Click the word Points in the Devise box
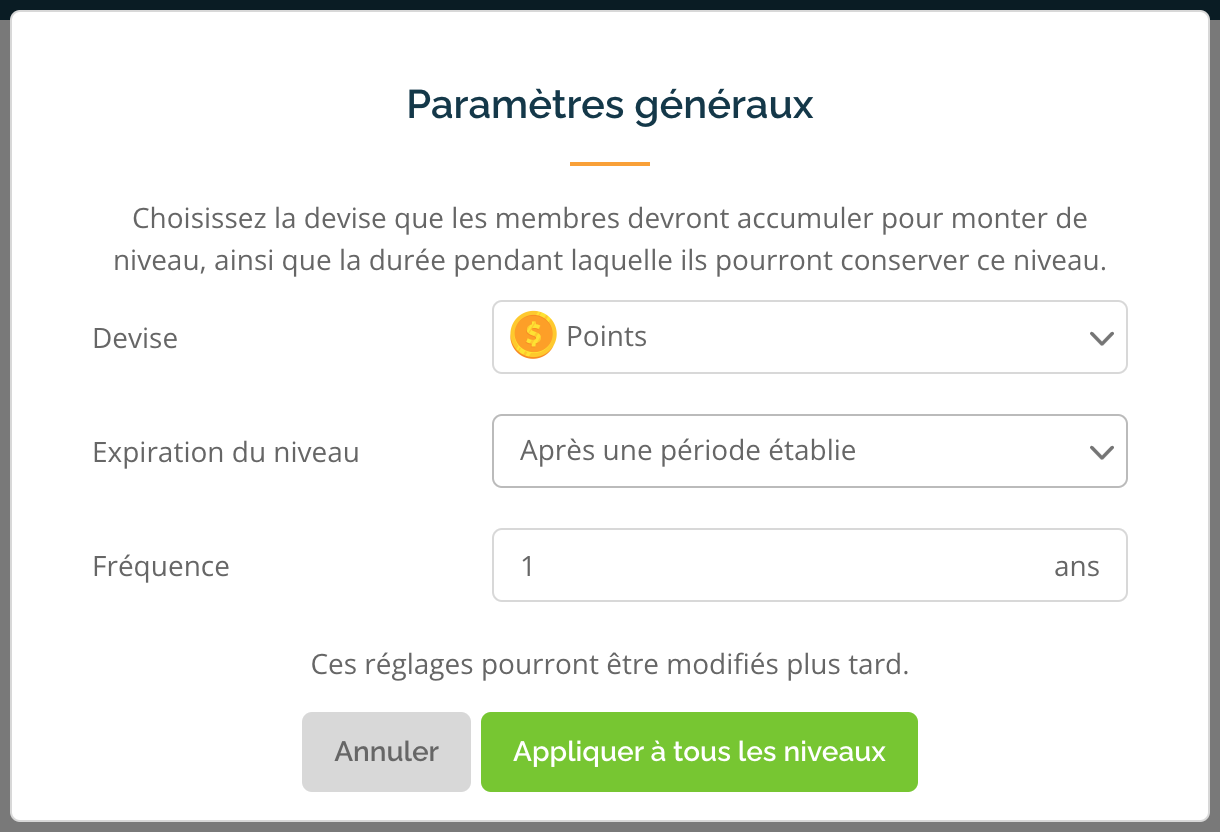 coord(607,337)
